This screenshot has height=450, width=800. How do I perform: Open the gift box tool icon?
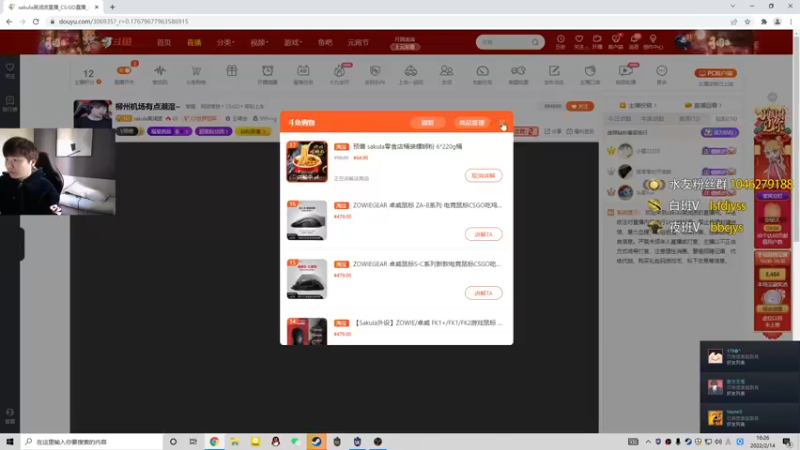(x=232, y=71)
